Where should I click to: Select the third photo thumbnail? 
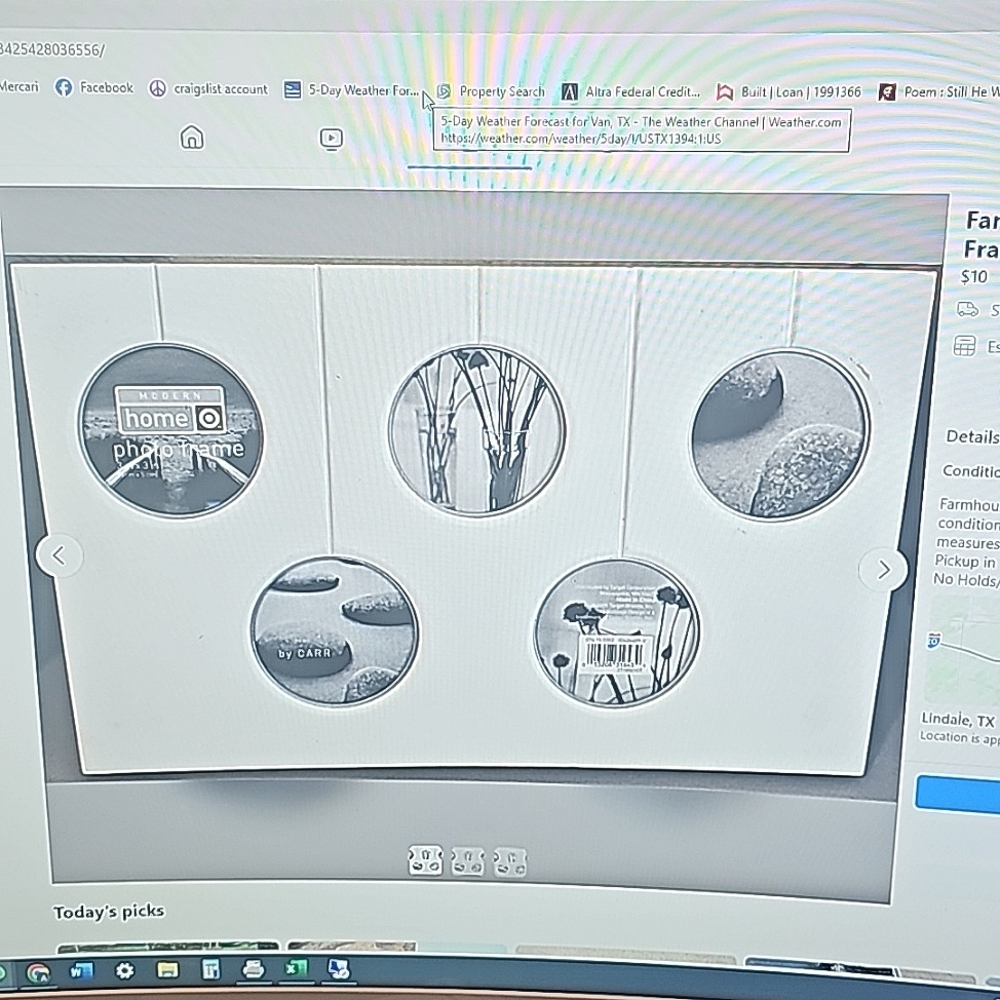509,862
